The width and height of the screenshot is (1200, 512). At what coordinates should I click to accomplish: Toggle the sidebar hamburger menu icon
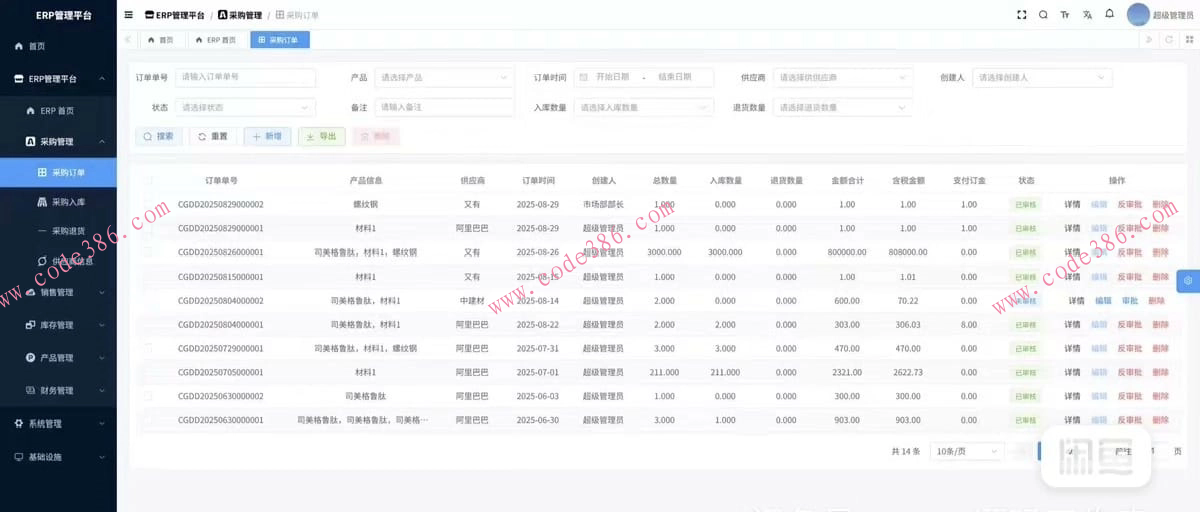click(128, 15)
